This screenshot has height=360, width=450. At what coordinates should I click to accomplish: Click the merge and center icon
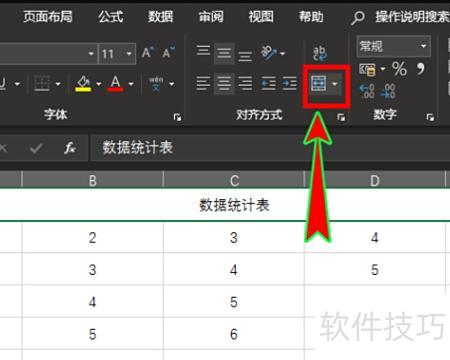click(318, 83)
